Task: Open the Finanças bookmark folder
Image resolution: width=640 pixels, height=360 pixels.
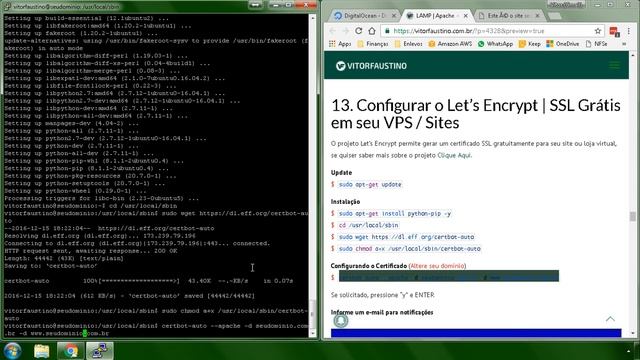Action: 372,44
